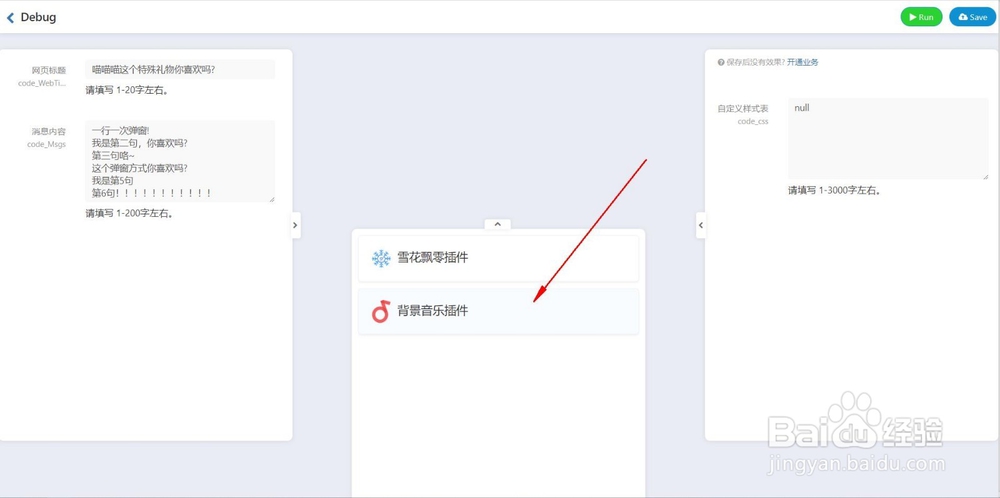Click the question mark help icon
Viewport: 1000px width, 498px height.
click(721, 62)
